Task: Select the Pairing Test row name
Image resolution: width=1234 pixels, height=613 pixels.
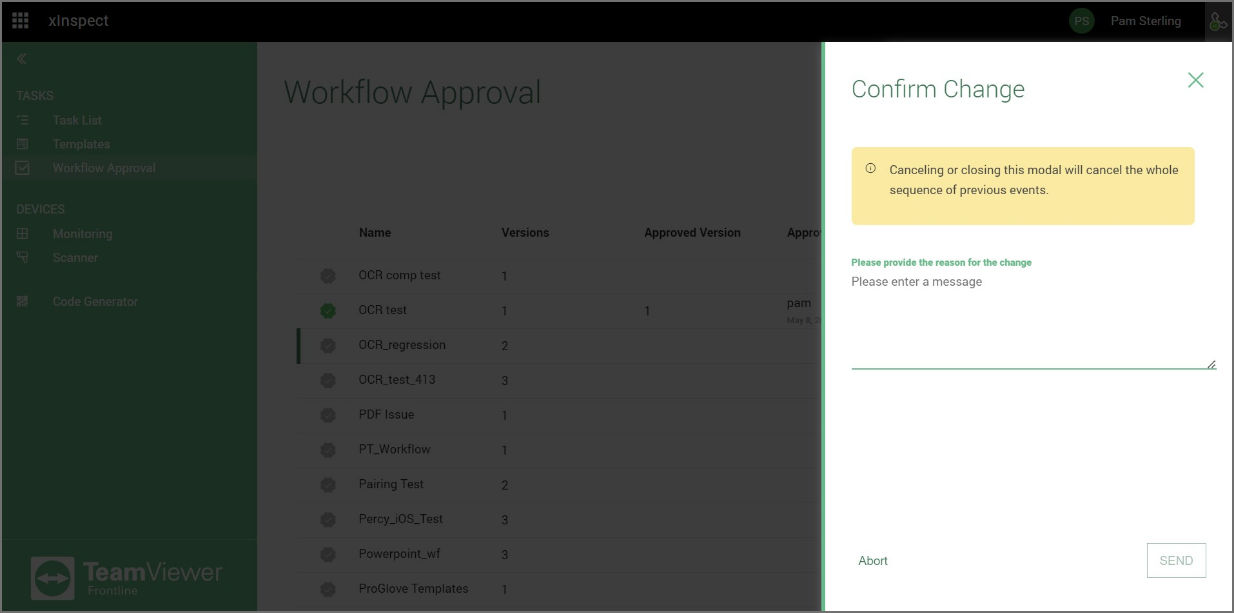Action: [391, 484]
